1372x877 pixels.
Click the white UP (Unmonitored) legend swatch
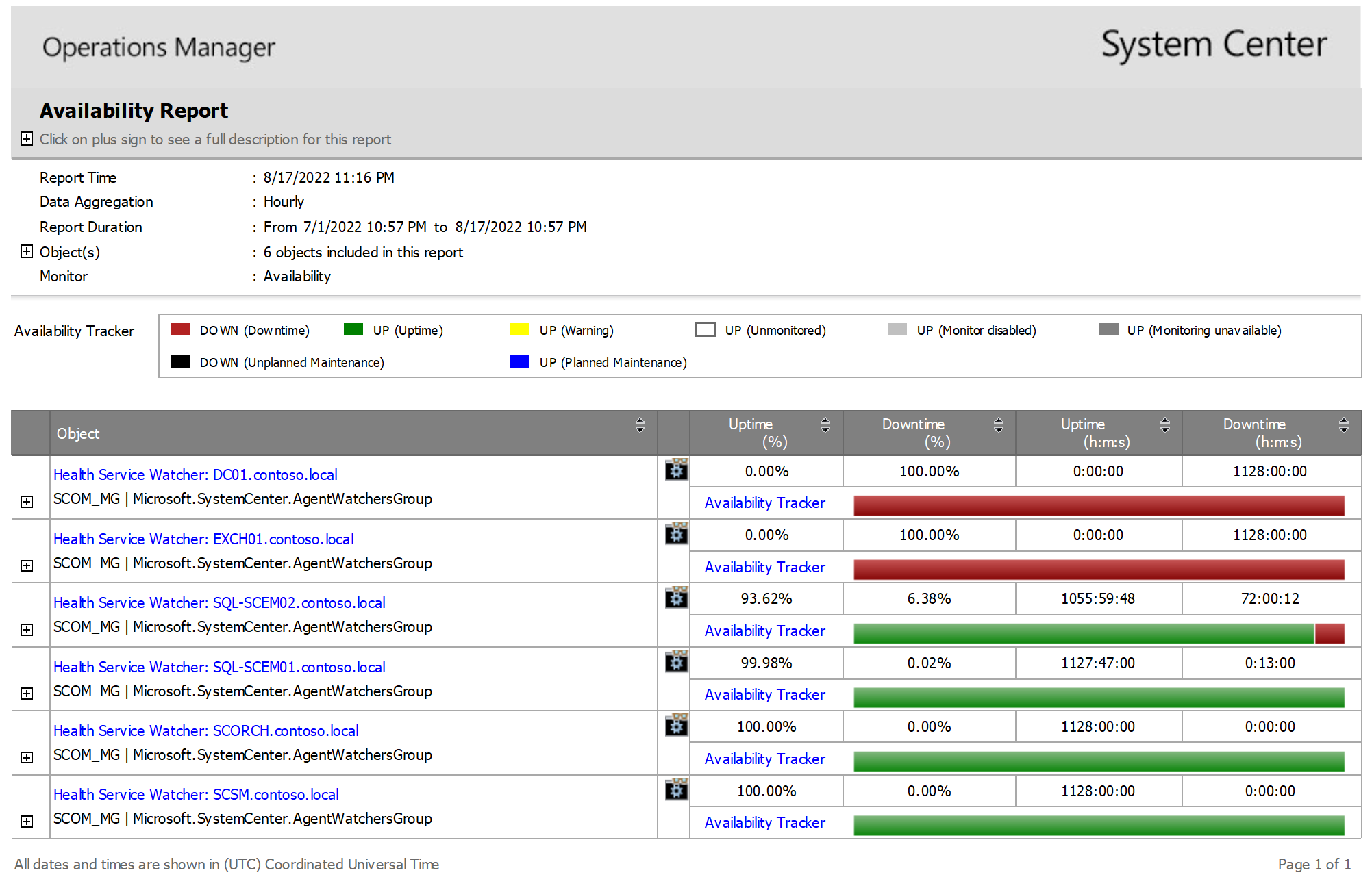tap(706, 329)
